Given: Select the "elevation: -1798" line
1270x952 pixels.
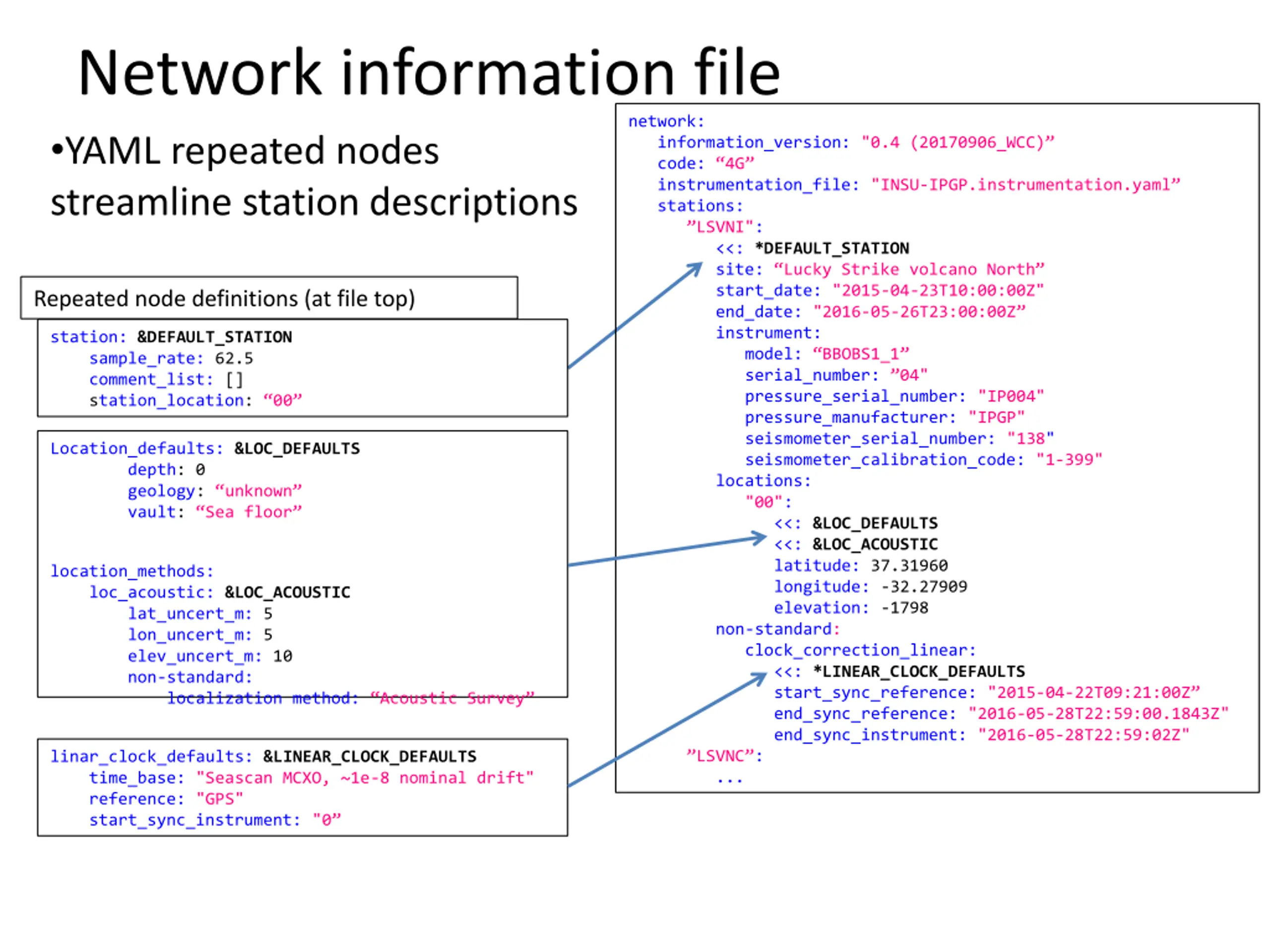Looking at the screenshot, I should (851, 608).
